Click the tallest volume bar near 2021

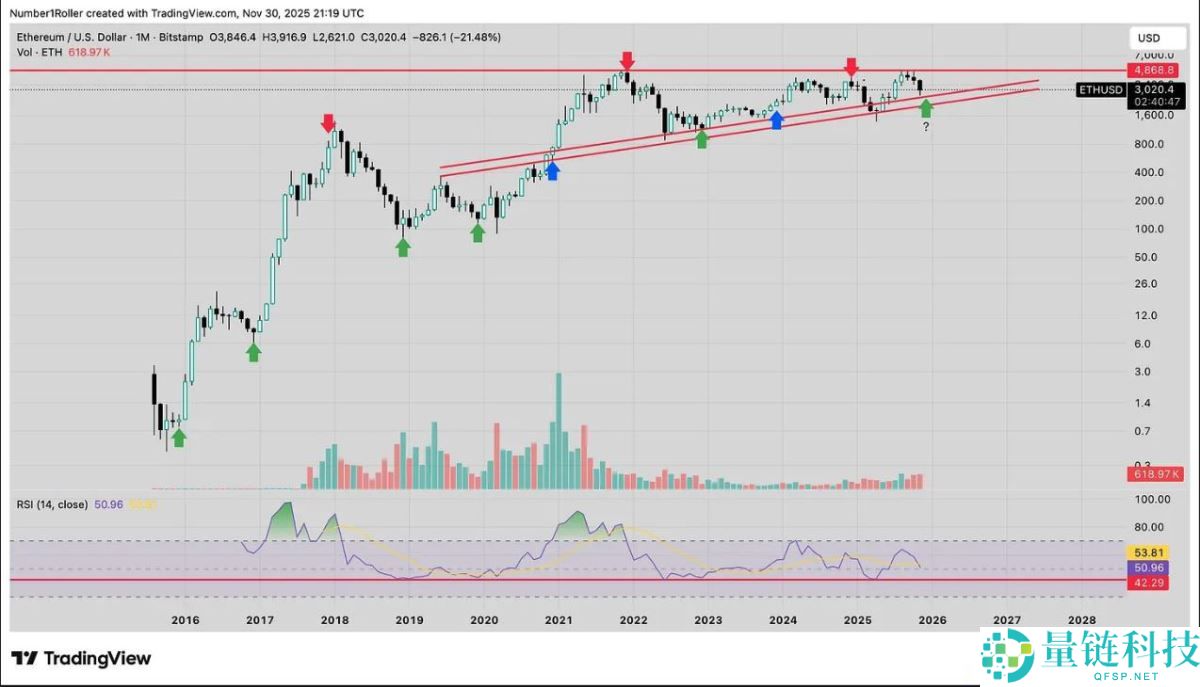[558, 431]
